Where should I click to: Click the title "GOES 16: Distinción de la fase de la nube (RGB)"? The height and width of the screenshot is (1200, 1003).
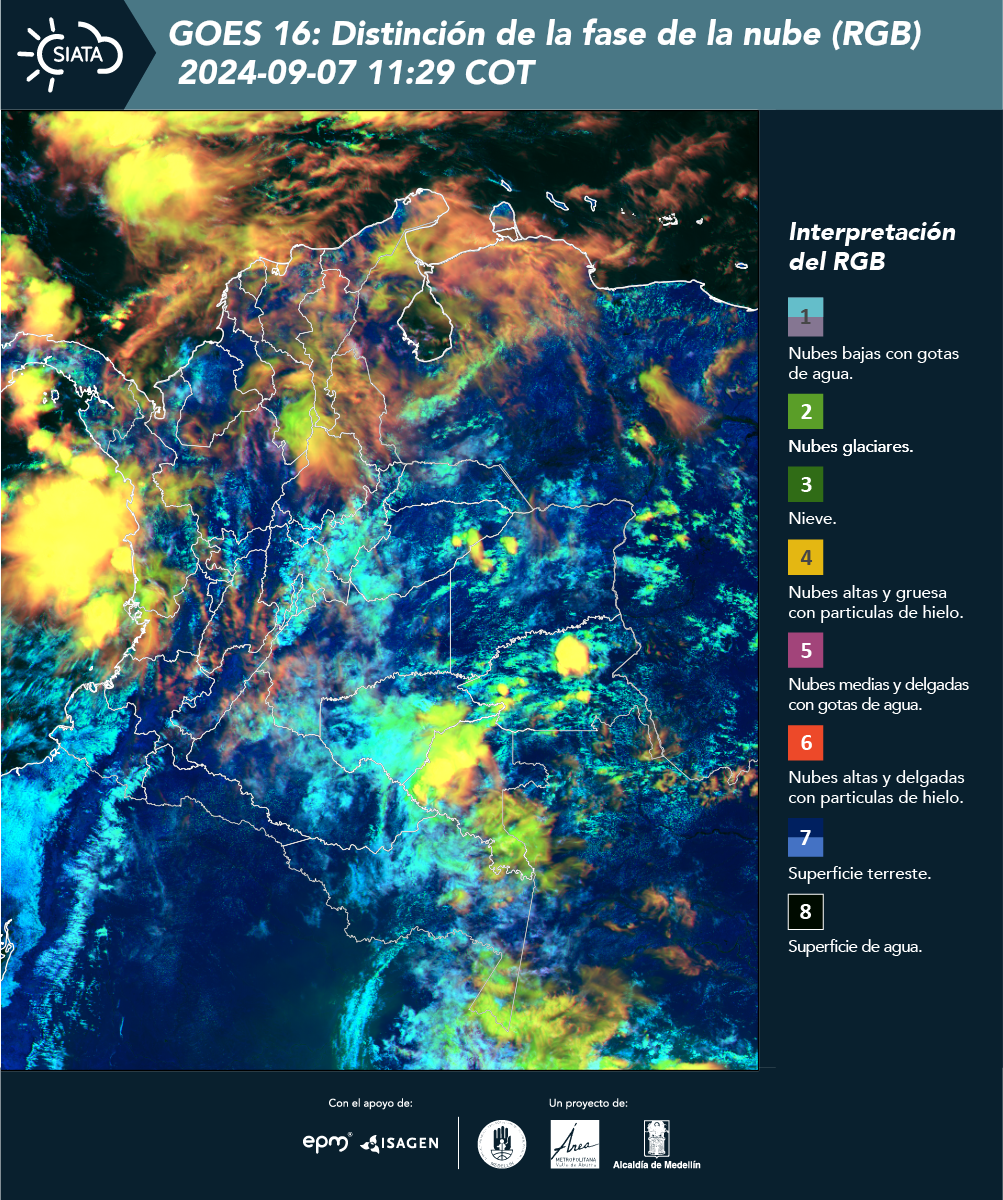(x=544, y=35)
